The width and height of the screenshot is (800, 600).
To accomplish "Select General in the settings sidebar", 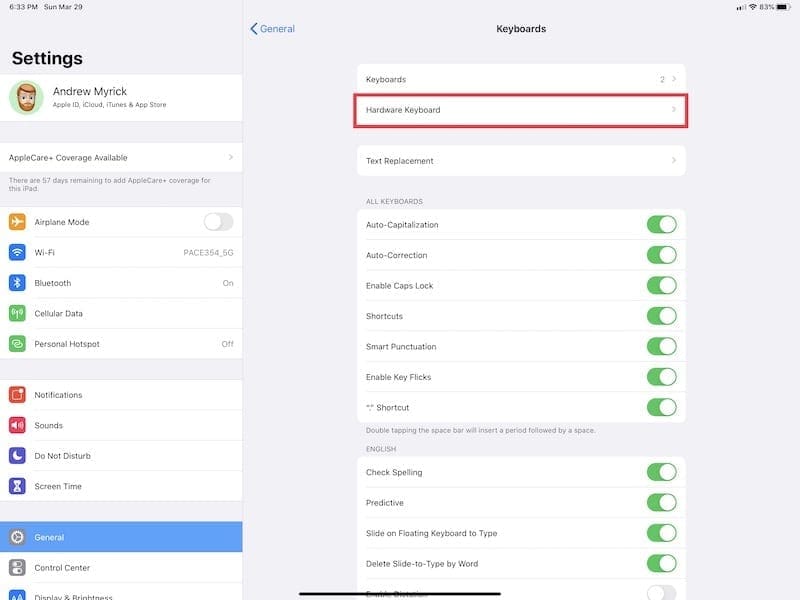I will tap(121, 537).
